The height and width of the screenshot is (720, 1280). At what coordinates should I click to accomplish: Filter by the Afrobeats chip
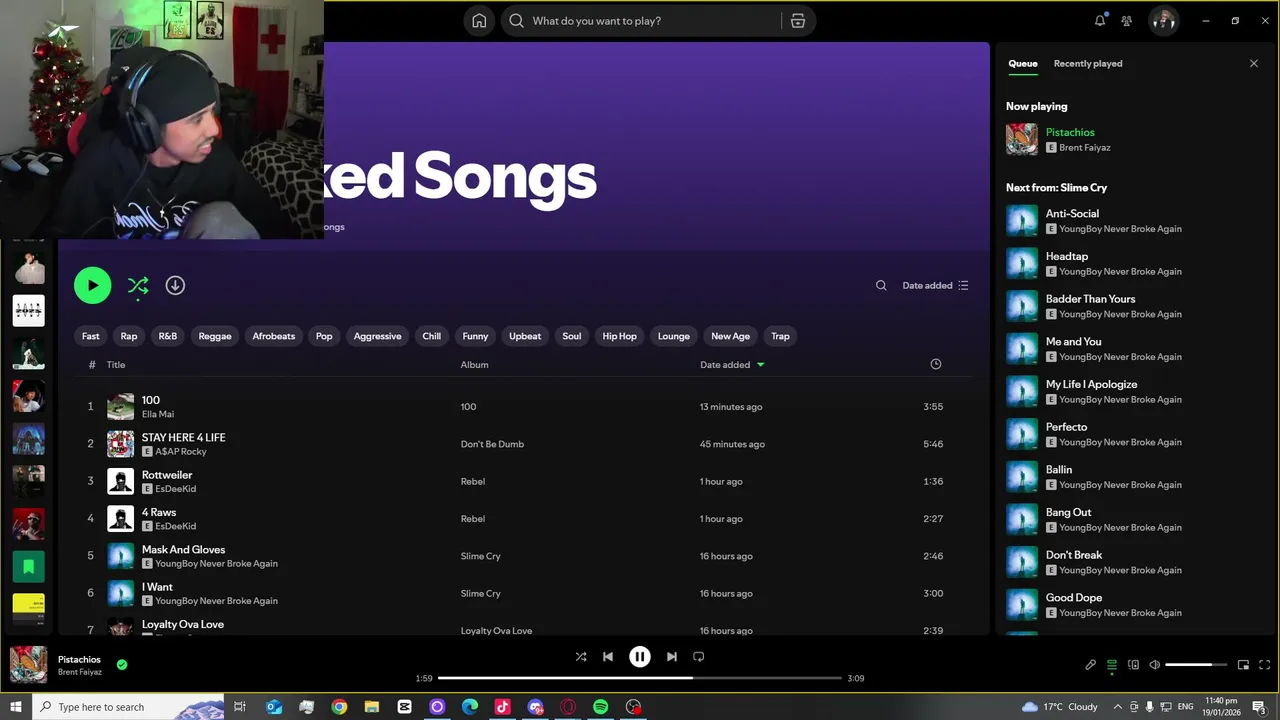pos(274,336)
